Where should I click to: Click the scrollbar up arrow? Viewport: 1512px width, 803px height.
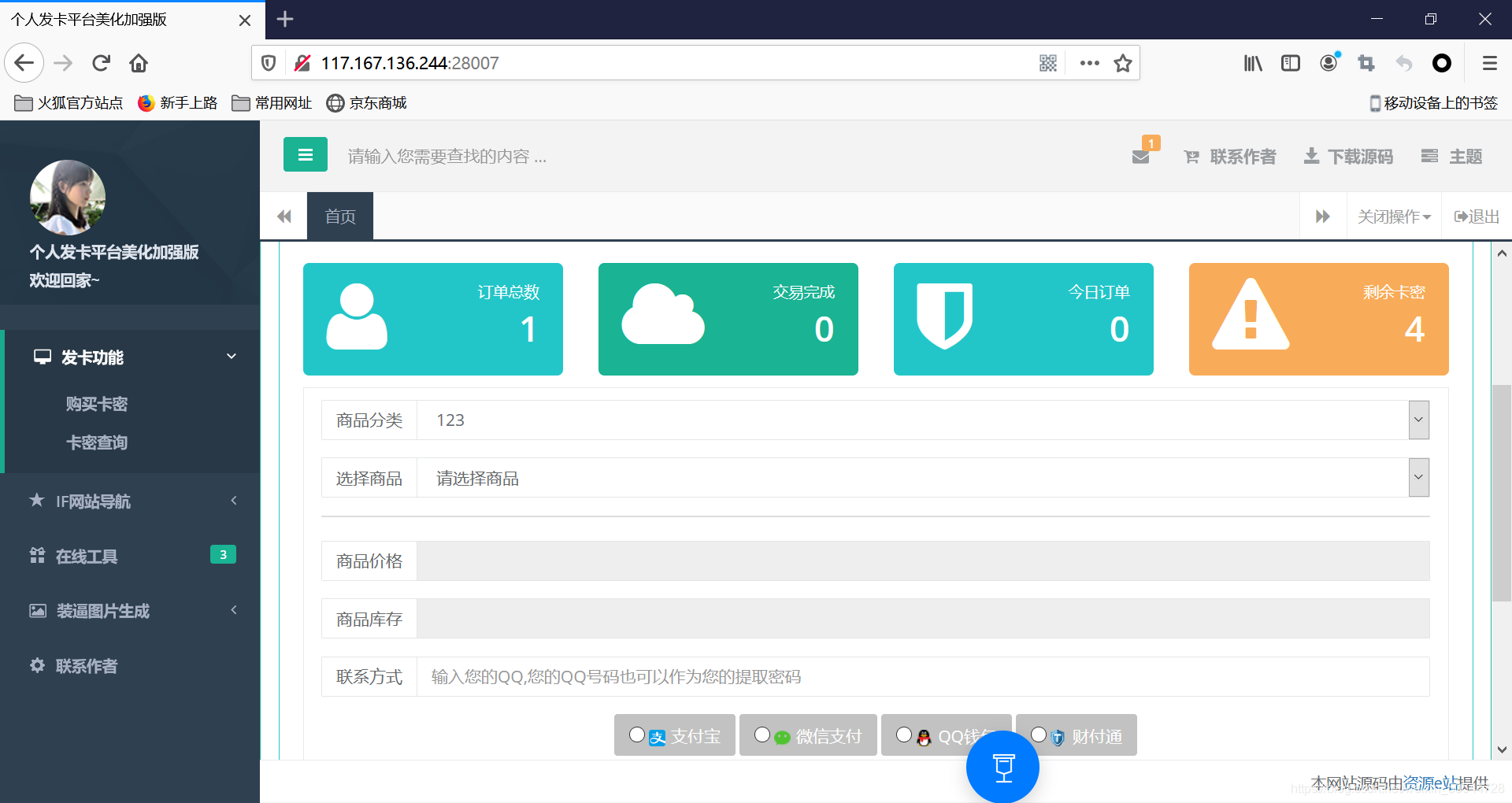coord(1502,253)
